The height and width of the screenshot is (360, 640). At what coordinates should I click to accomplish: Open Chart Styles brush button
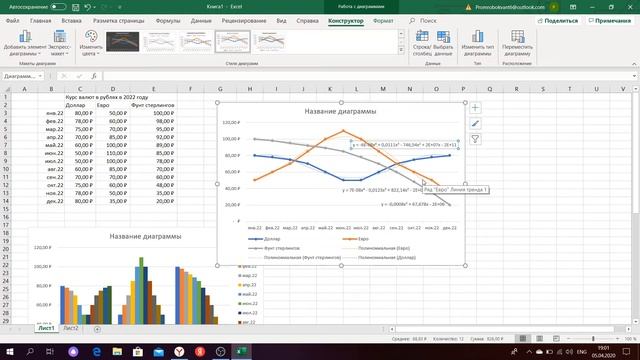pos(475,123)
